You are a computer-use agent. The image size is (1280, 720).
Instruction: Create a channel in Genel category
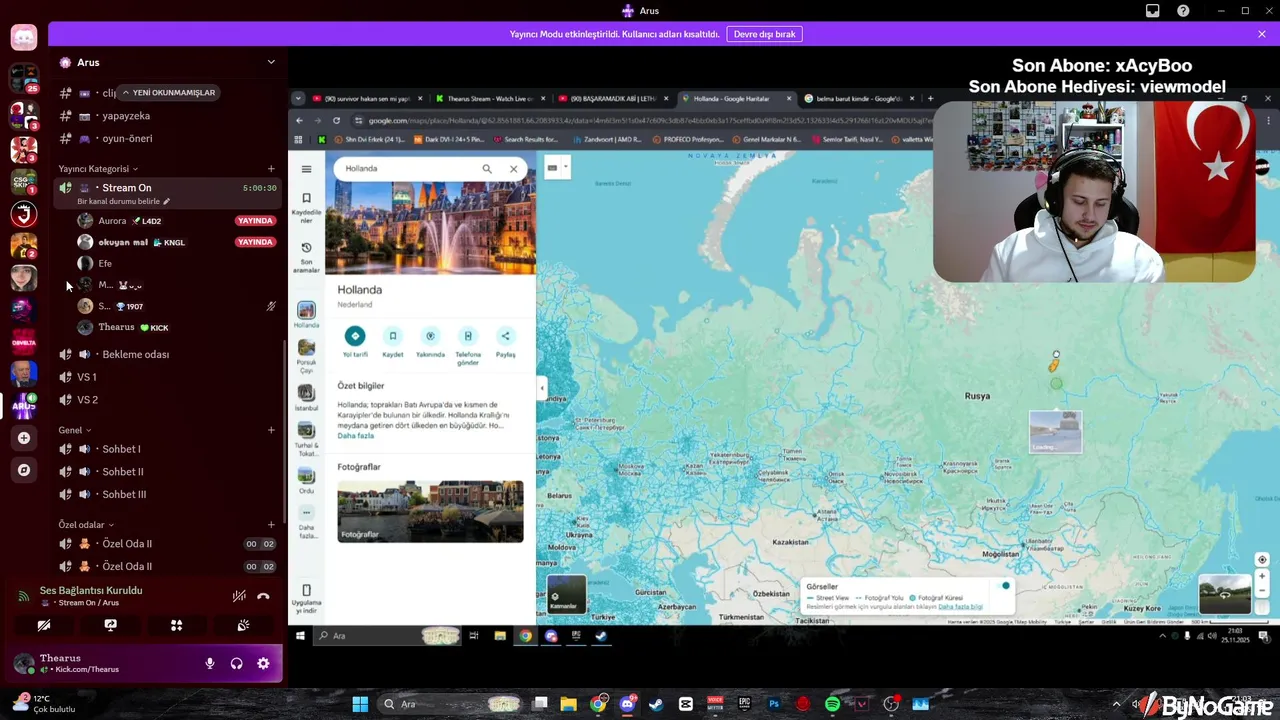pyautogui.click(x=271, y=430)
